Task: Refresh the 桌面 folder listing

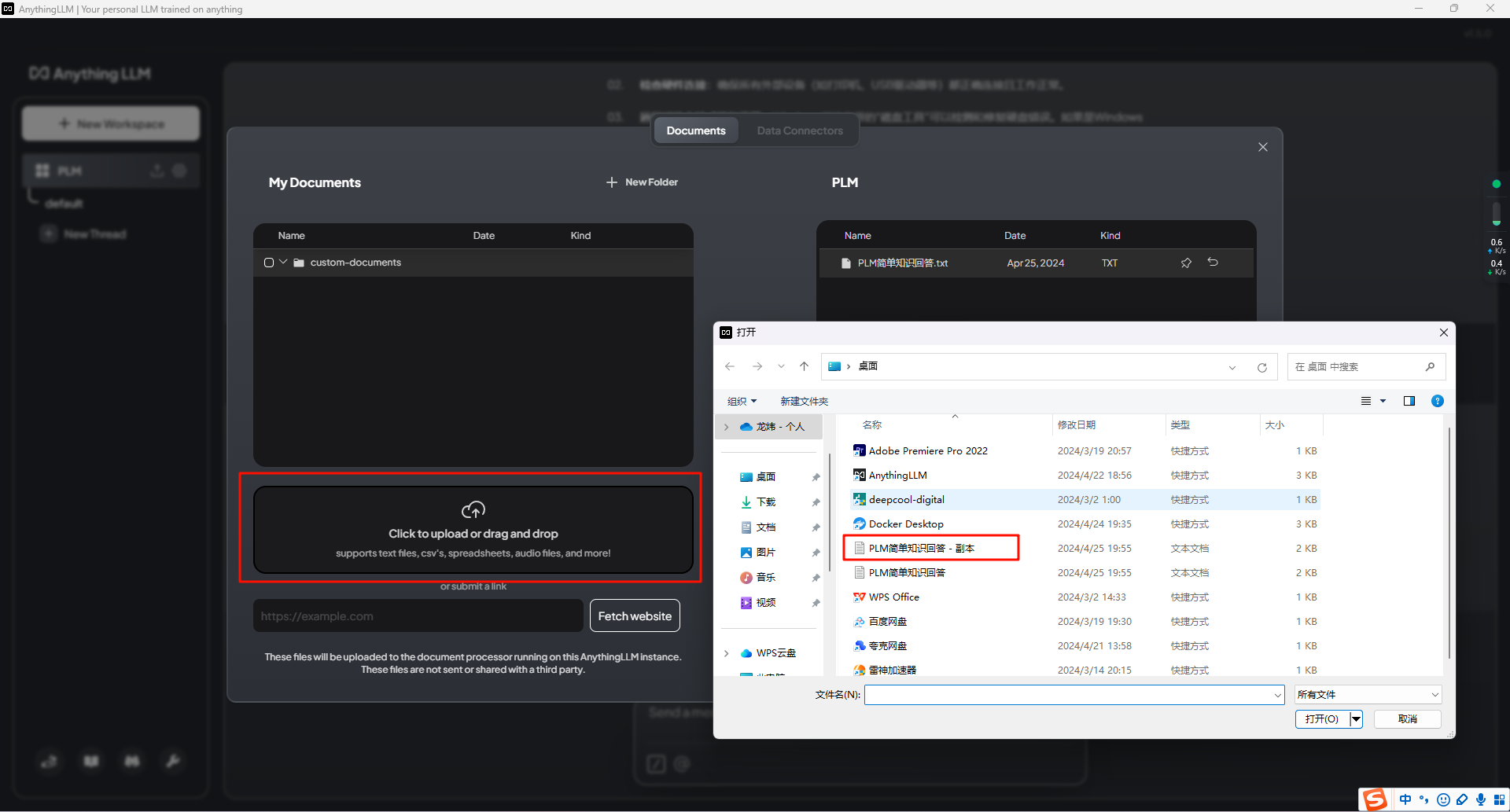Action: tap(1262, 368)
